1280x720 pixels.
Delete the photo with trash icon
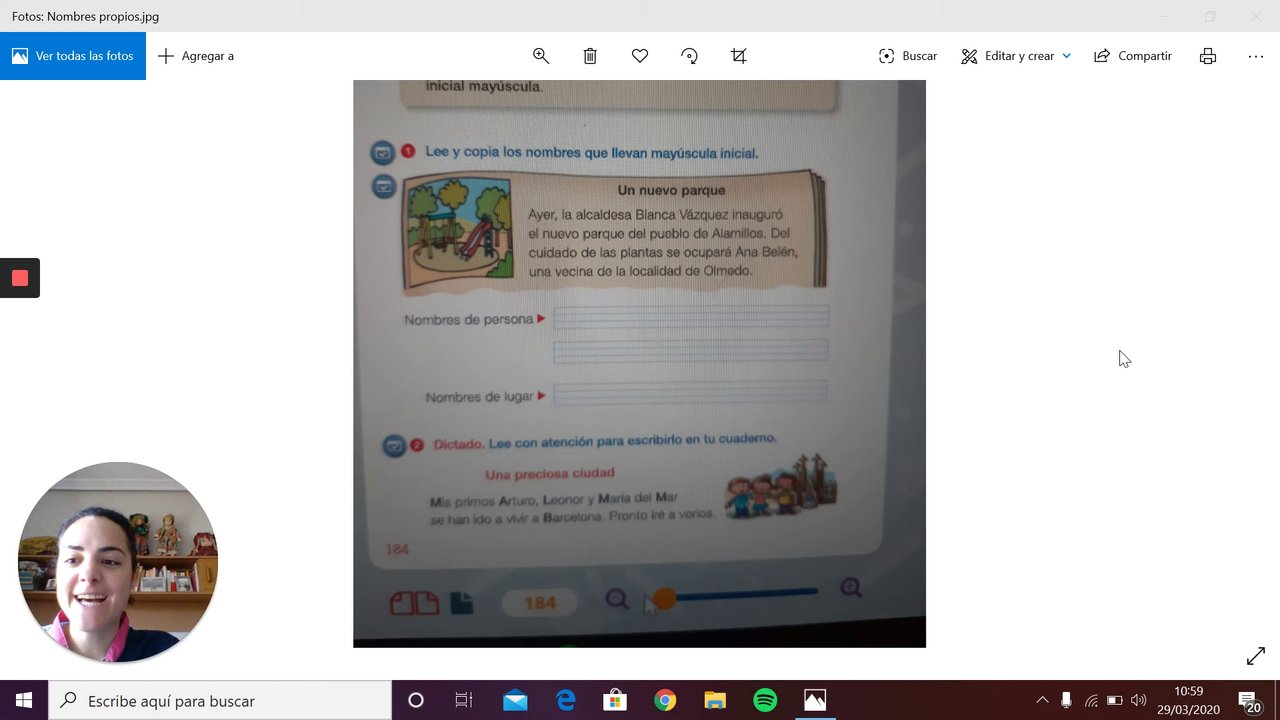590,56
